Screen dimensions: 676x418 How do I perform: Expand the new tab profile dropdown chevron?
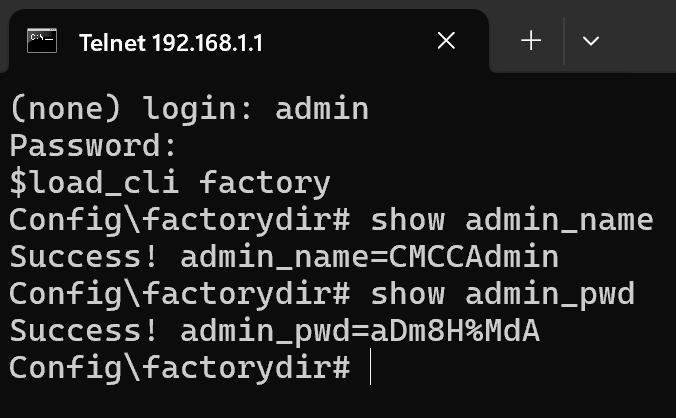pos(591,41)
